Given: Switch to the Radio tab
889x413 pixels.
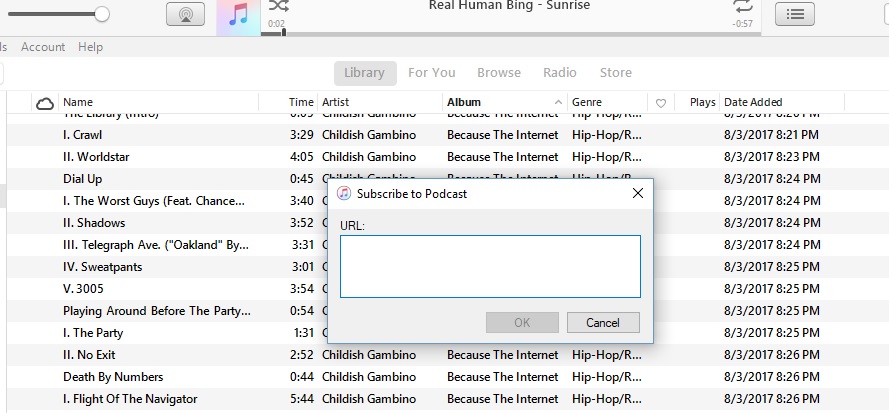Looking at the screenshot, I should [x=560, y=73].
